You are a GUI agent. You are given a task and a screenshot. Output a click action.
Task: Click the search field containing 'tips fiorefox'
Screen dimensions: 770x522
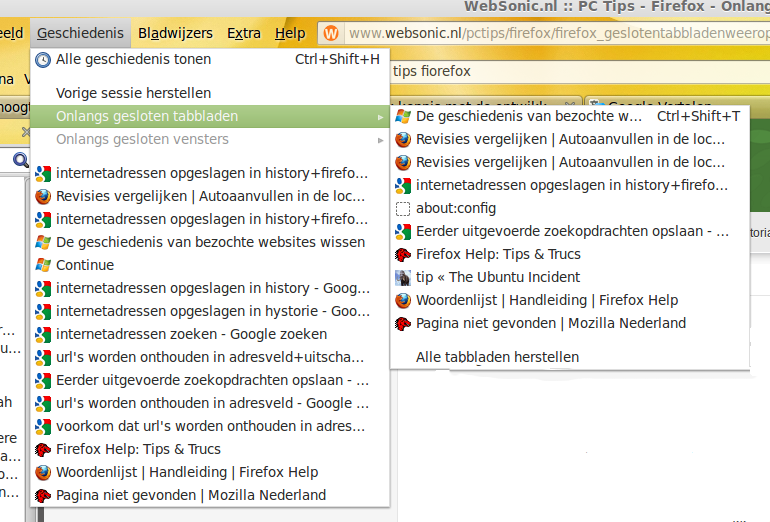point(580,72)
